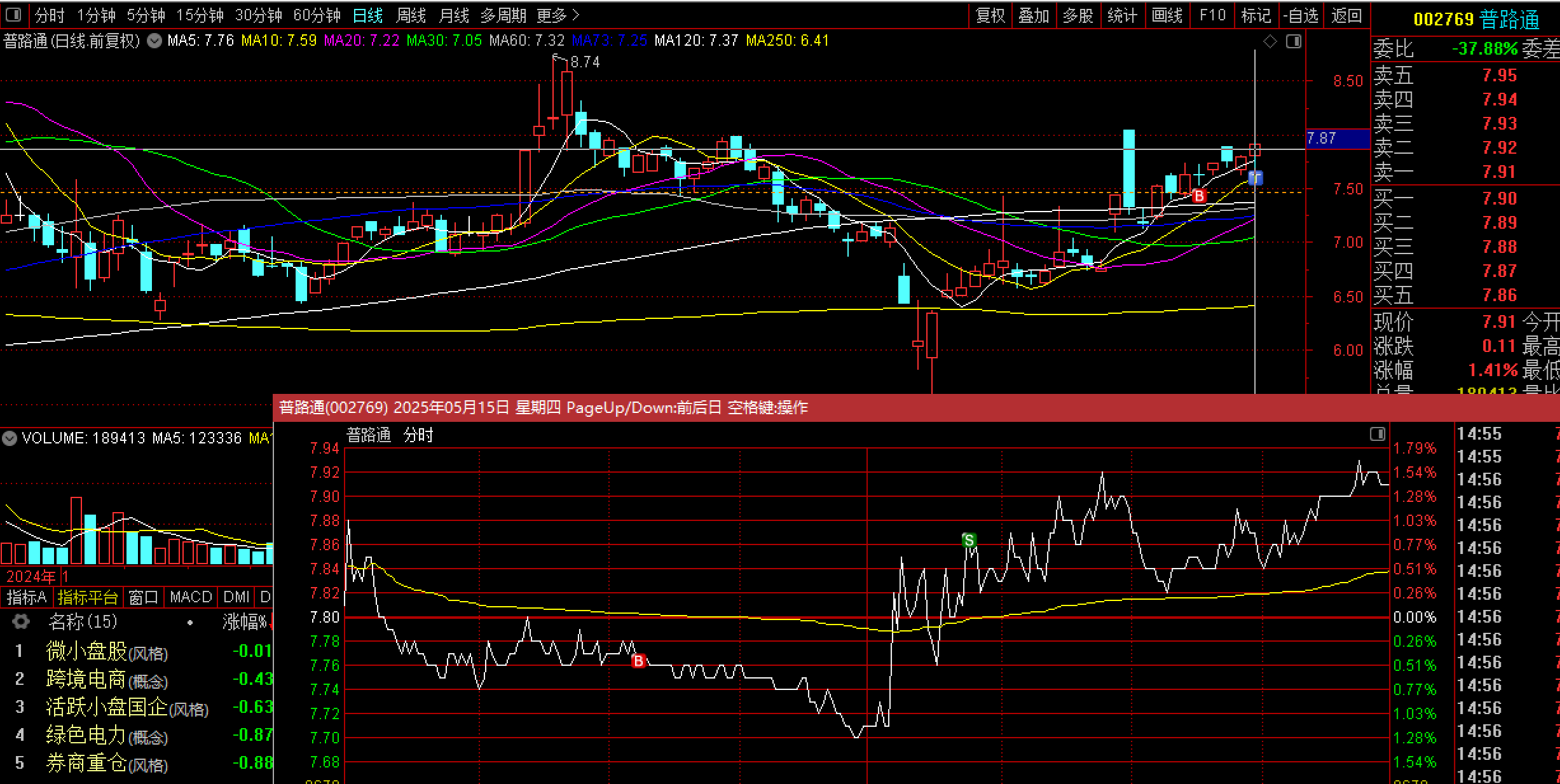Click the -自选 remove from watchlist button

[x=1301, y=15]
